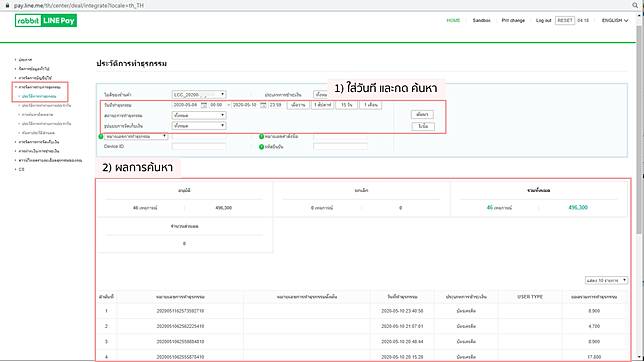
Task: Open the first sidebar menu item at the top
Action: pos(25,60)
